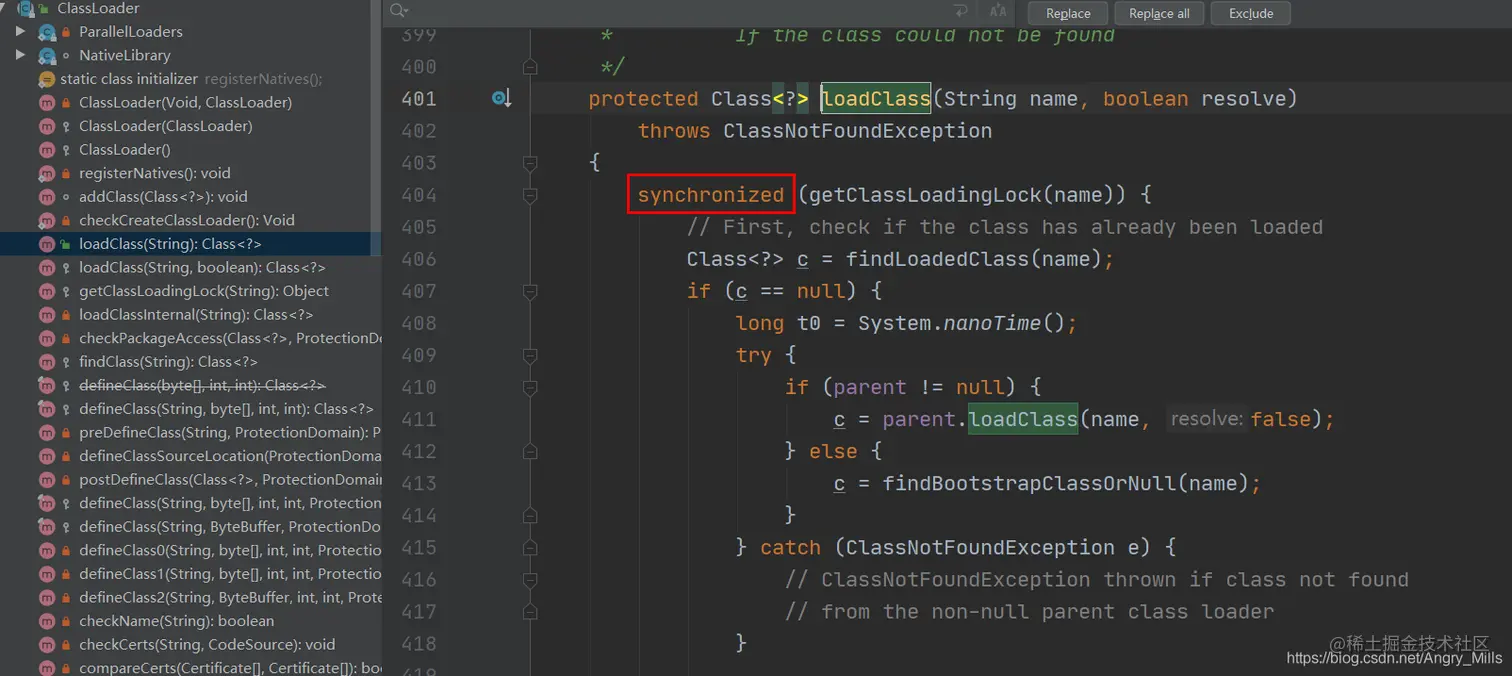This screenshot has width=1512, height=676.
Task: Fold the else block at line 412
Action: [x=530, y=451]
